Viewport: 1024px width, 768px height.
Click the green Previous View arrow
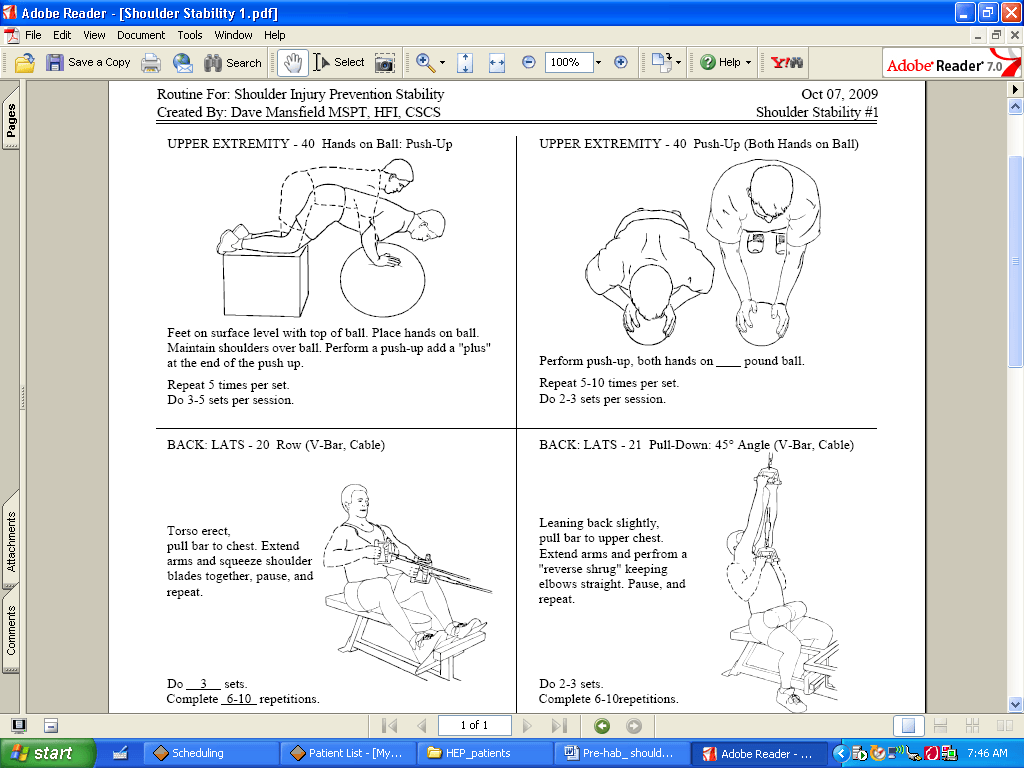tap(602, 726)
